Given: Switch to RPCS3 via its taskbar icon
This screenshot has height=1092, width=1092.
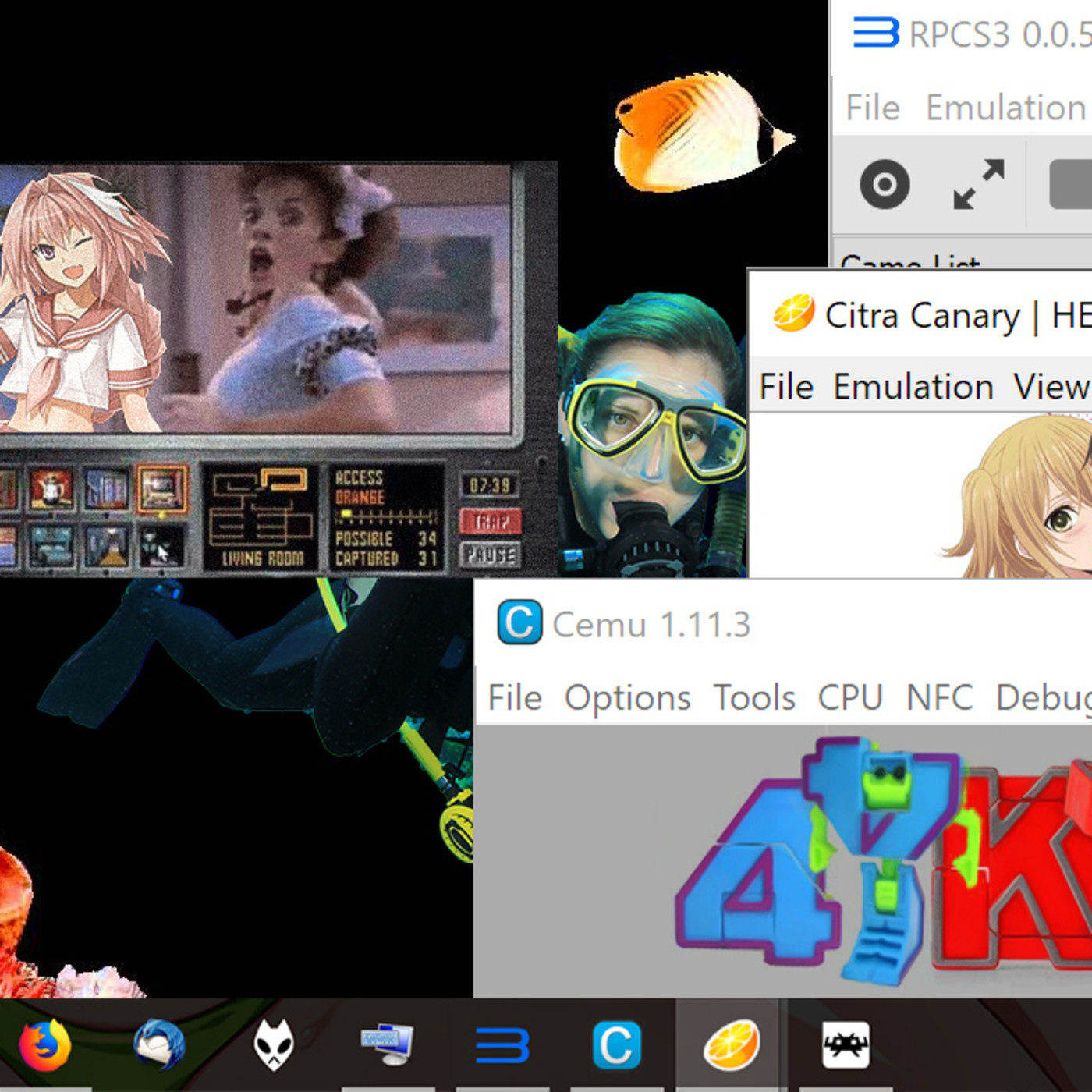Looking at the screenshot, I should tap(502, 1045).
